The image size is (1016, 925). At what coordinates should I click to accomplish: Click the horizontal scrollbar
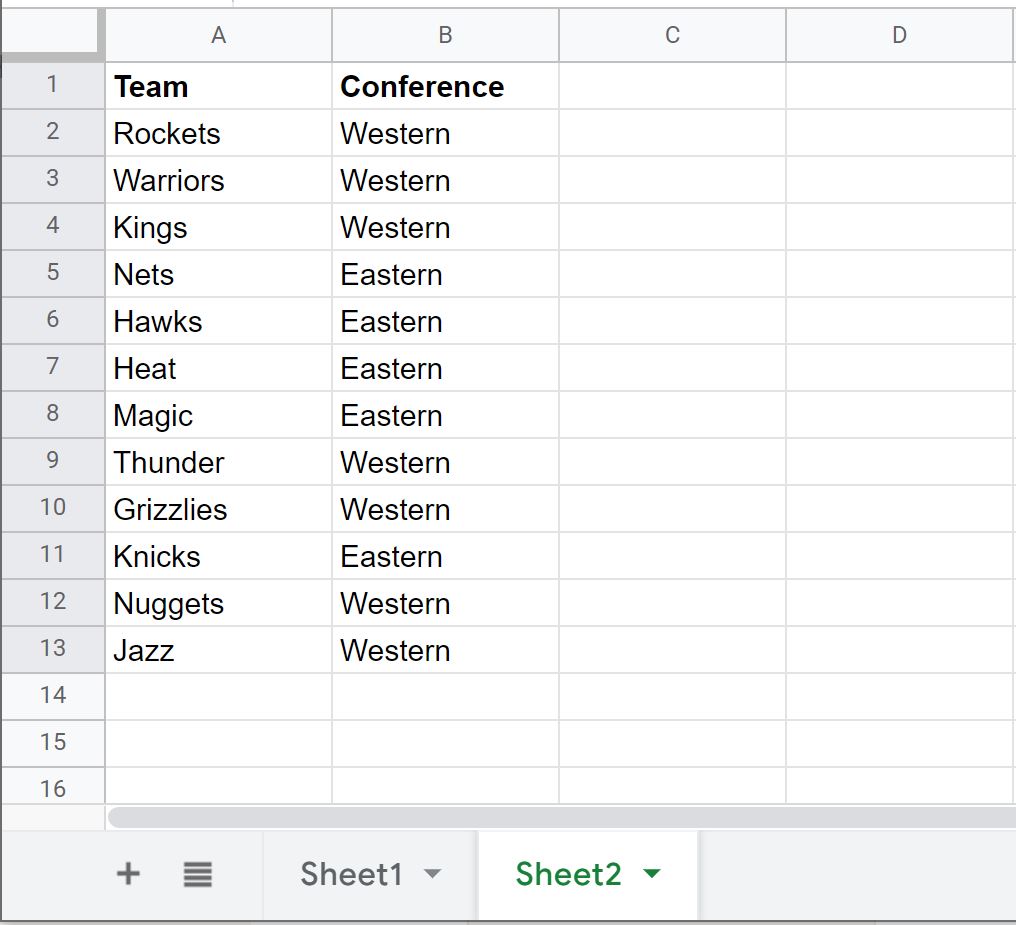pyautogui.click(x=561, y=817)
